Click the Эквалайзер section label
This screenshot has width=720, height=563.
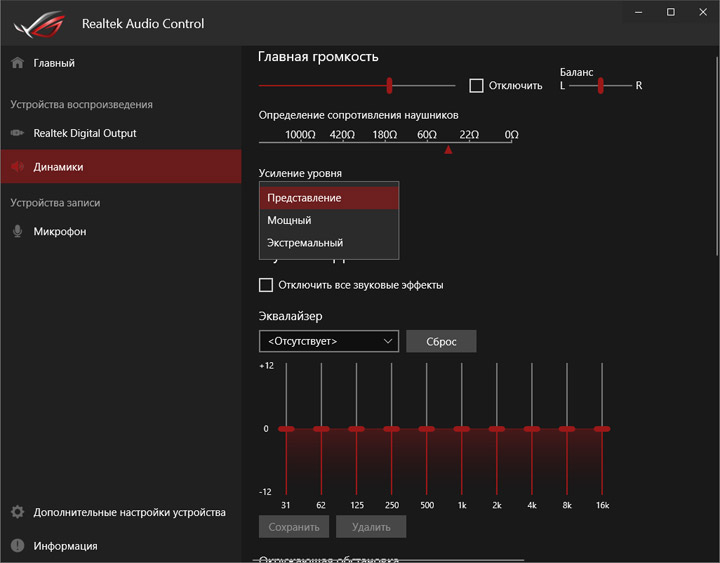290,316
